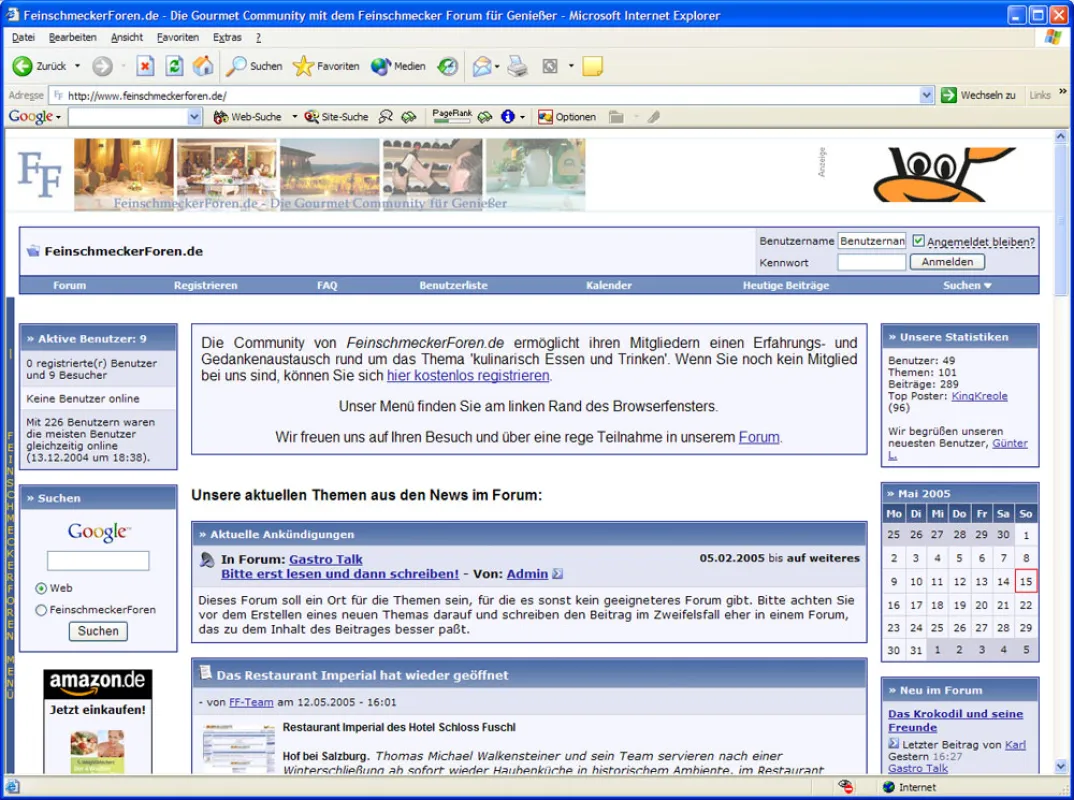Click the Internet zone globe in status bar

889,787
